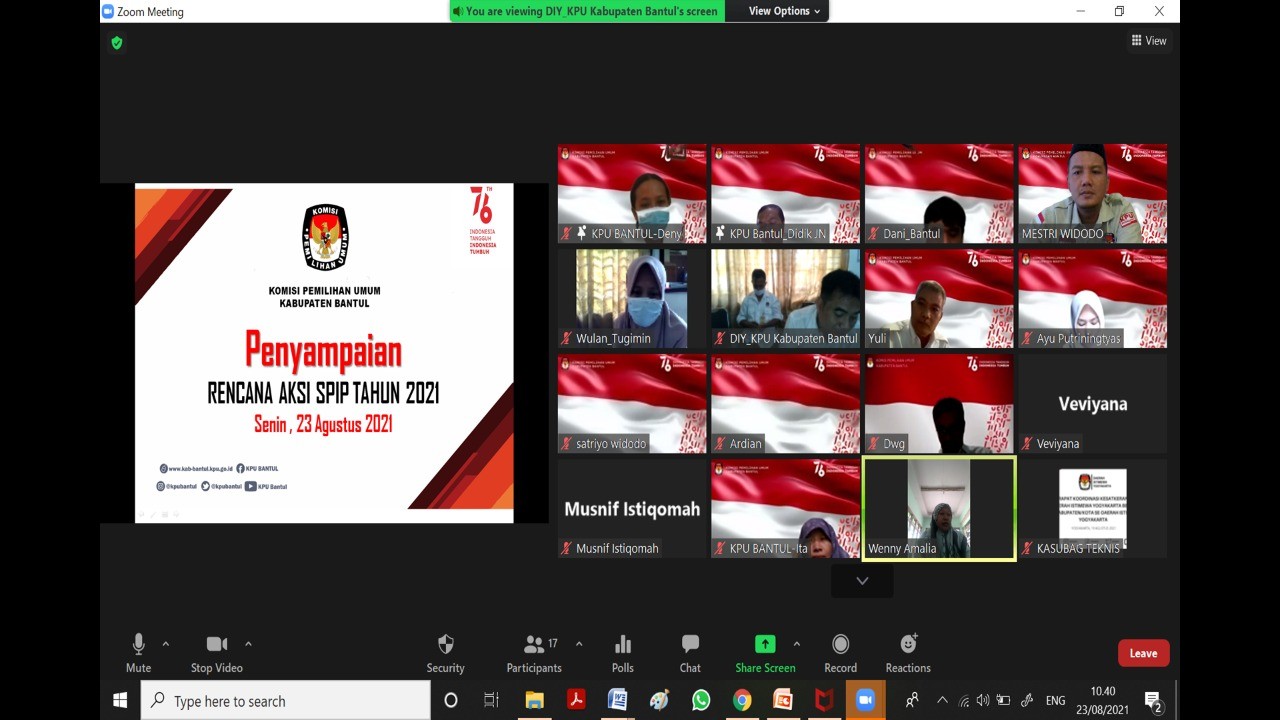Click the green Share Screen icon
Viewport: 1280px width, 720px height.
[765, 645]
